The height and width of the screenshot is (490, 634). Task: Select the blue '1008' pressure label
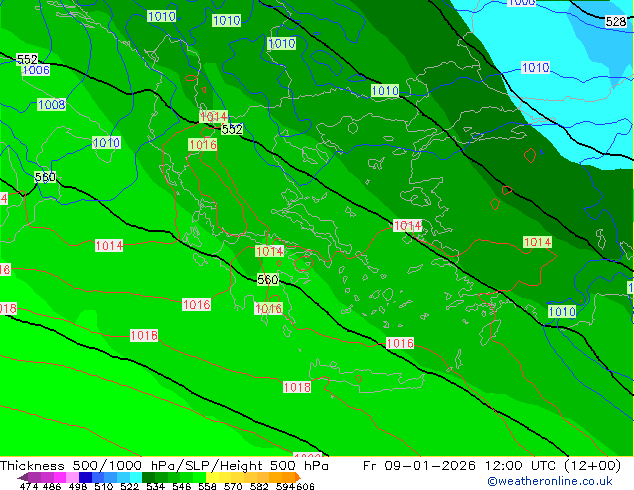pyautogui.click(x=52, y=105)
